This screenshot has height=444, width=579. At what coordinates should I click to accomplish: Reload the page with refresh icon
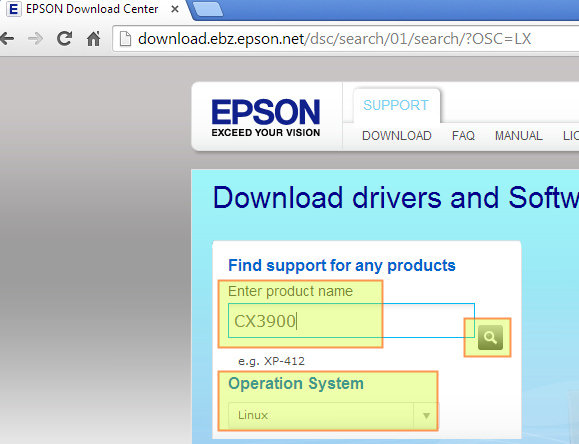coord(64,38)
